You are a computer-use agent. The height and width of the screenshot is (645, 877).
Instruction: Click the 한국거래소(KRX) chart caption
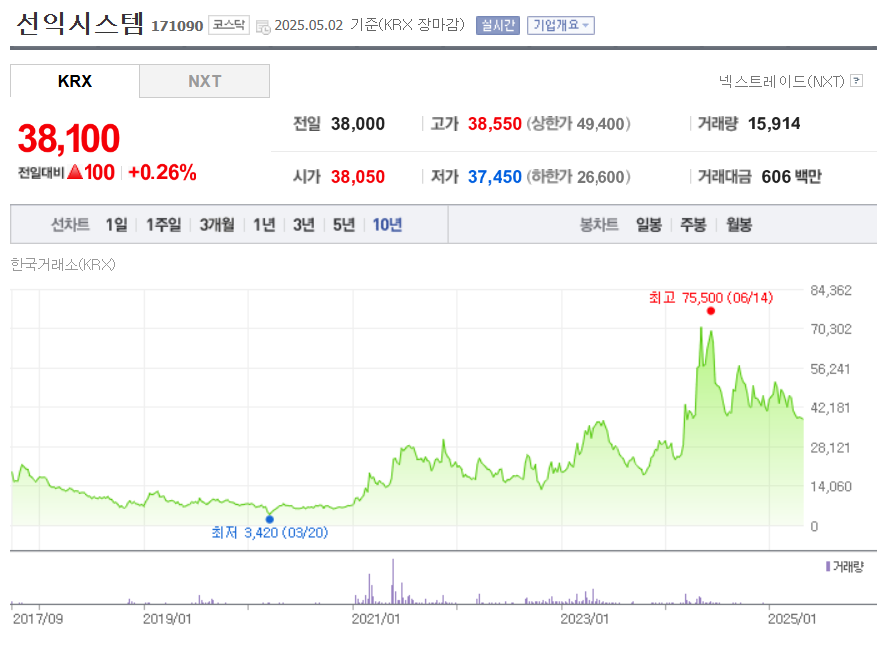63,265
